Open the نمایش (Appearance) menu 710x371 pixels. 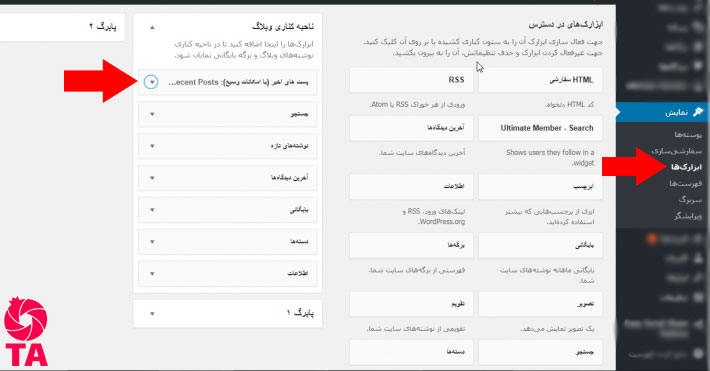tap(662, 112)
